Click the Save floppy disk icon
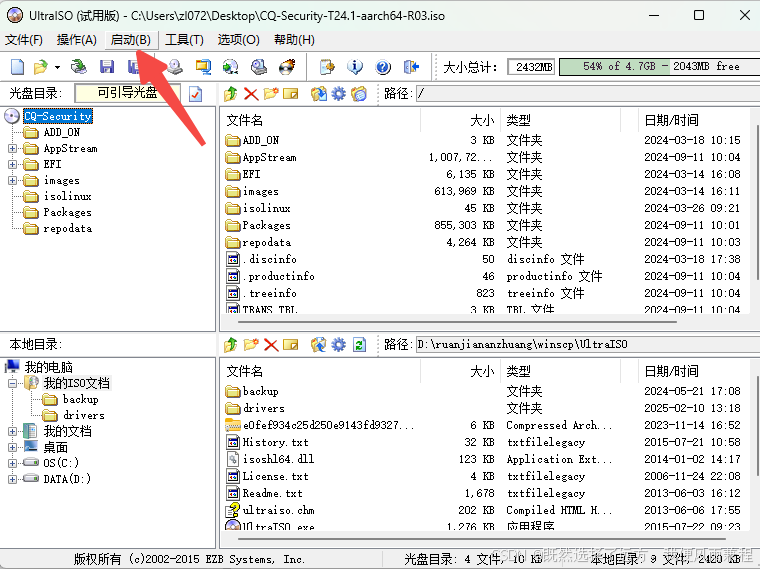This screenshot has height=569, width=760. tap(107, 67)
